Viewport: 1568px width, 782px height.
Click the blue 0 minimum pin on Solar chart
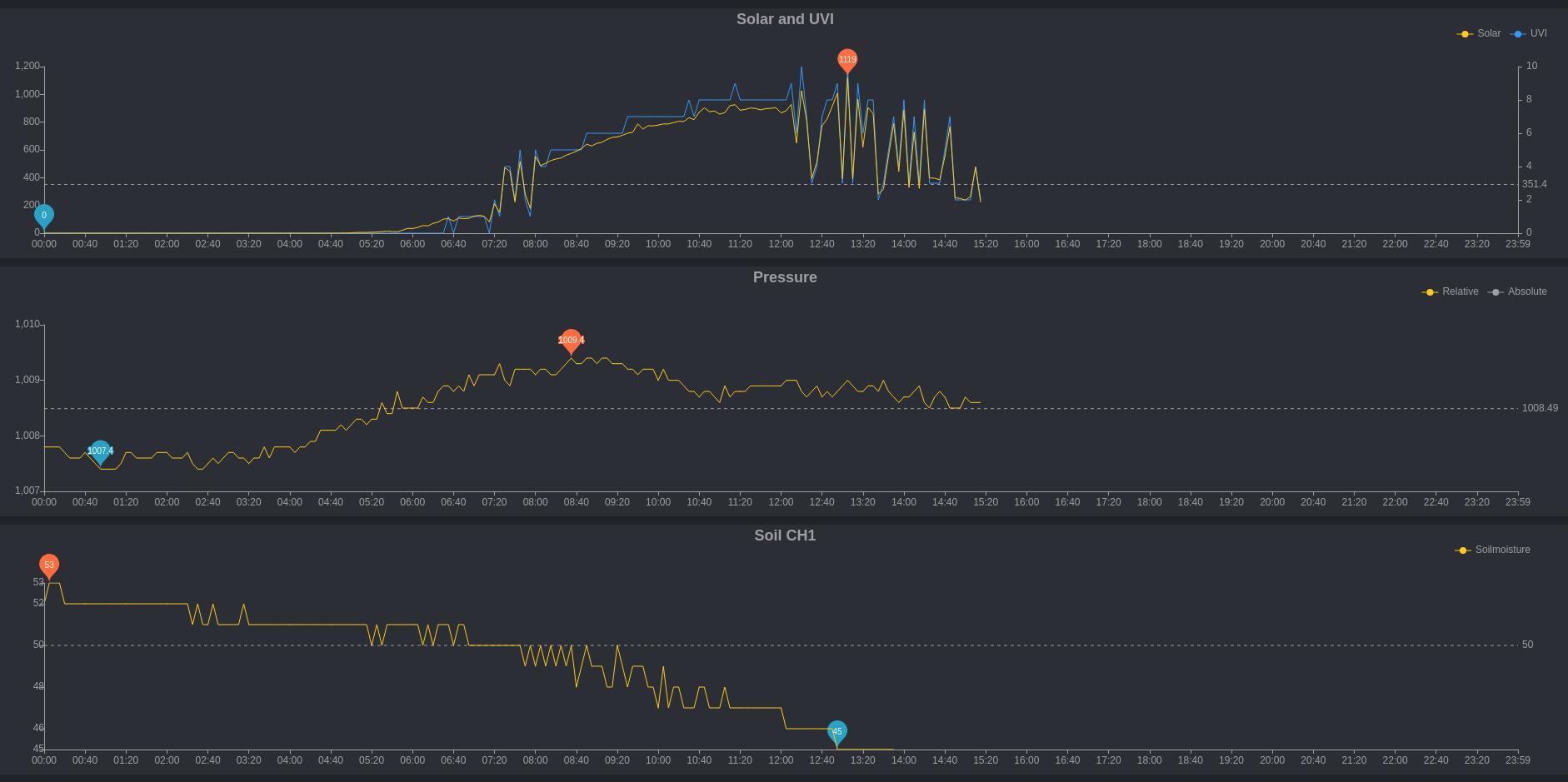(x=44, y=216)
